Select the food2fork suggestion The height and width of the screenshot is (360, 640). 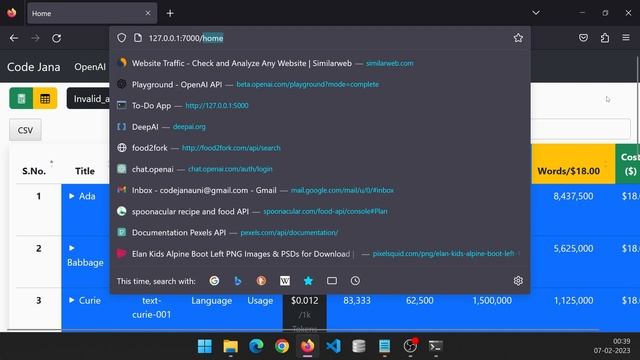(320, 148)
